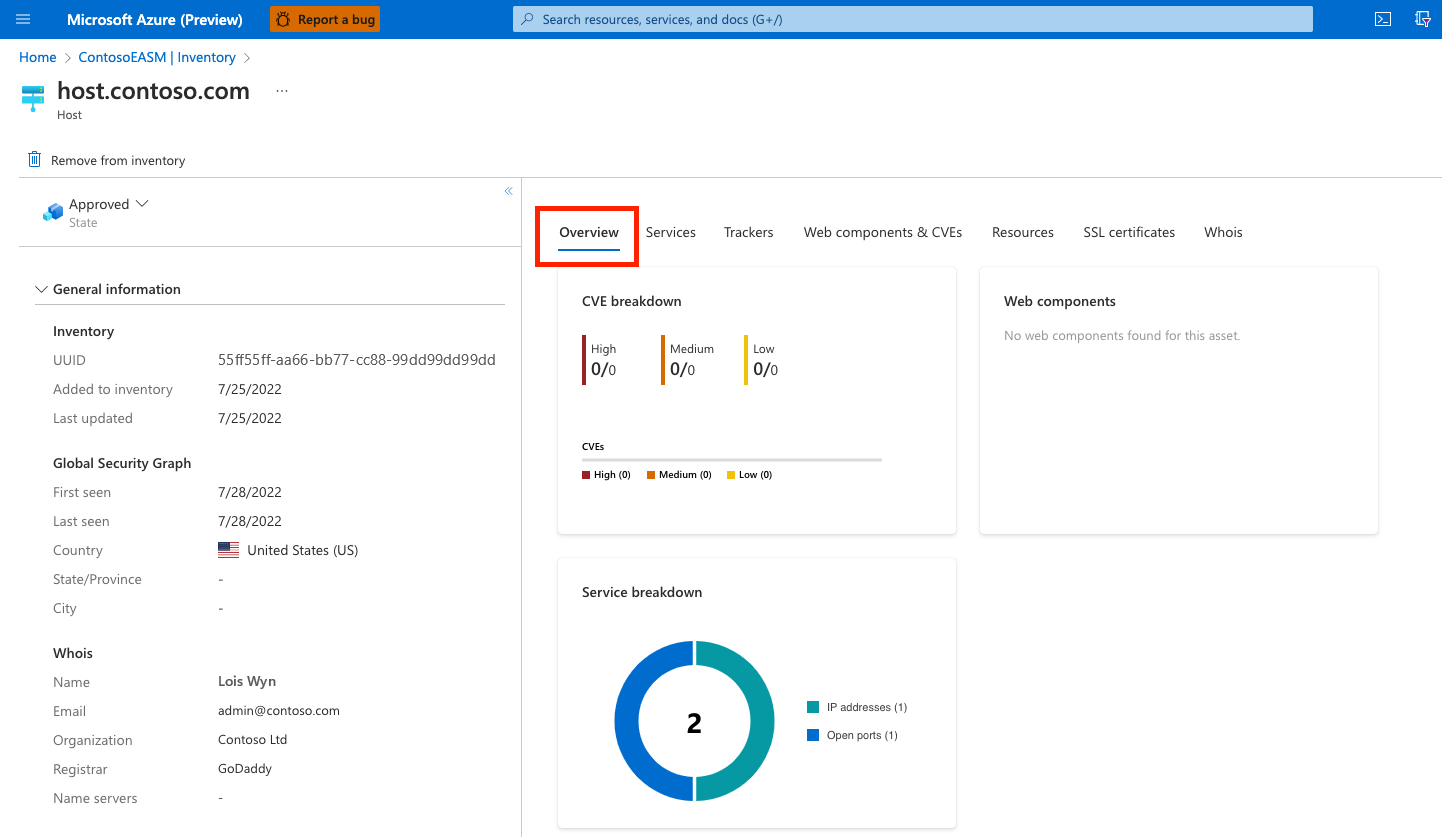The image size is (1442, 837).
Task: Go to Home breadcrumb link
Action: pos(38,58)
